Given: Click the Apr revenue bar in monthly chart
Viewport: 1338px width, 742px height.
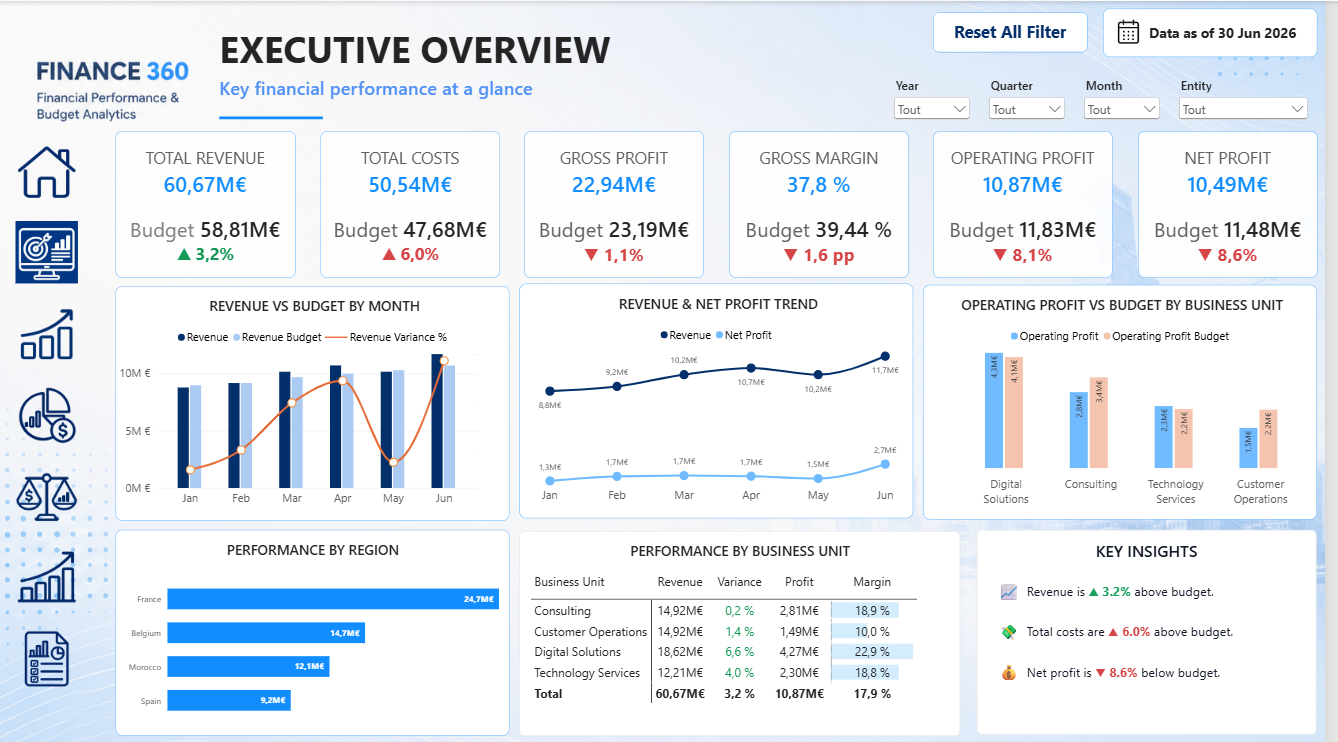Looking at the screenshot, I should (x=336, y=426).
